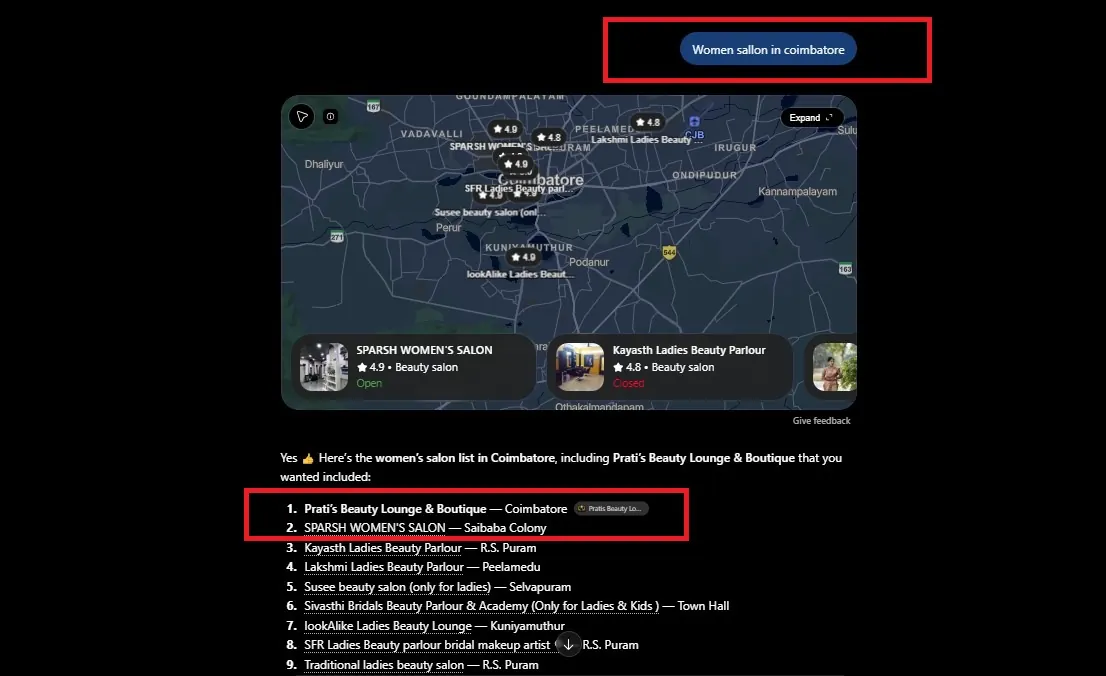
Task: Open the SPARSH WOMEN'S SALON card title
Action: pos(424,350)
